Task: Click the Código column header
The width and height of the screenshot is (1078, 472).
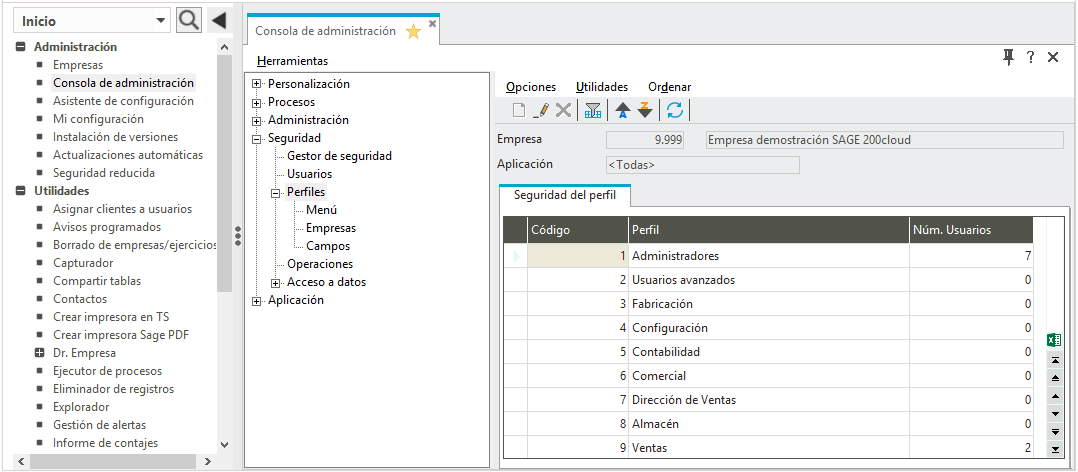Action: point(578,230)
